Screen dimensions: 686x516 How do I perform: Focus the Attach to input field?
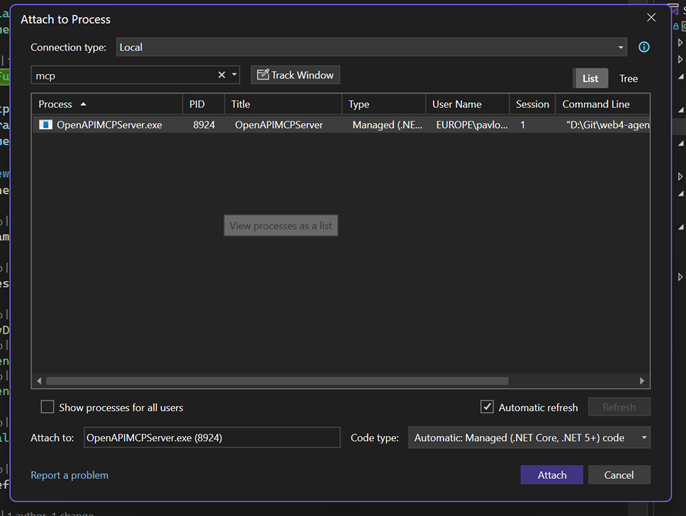212,438
